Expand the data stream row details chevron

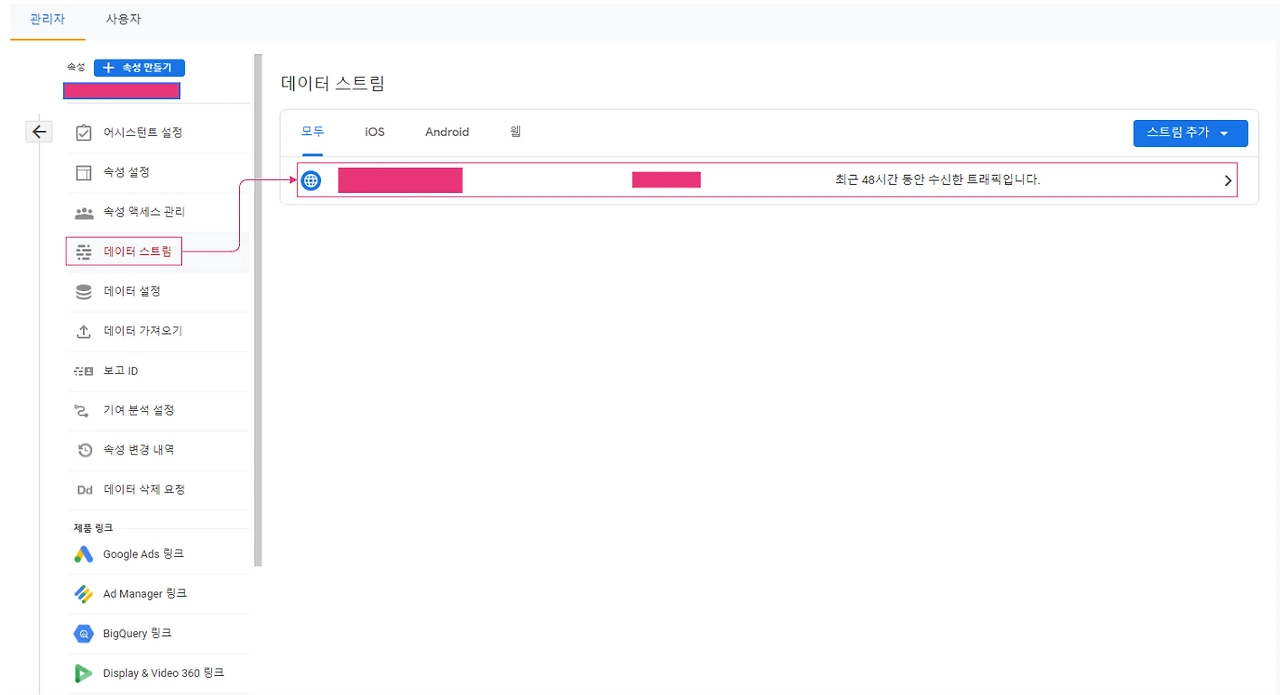[1227, 180]
